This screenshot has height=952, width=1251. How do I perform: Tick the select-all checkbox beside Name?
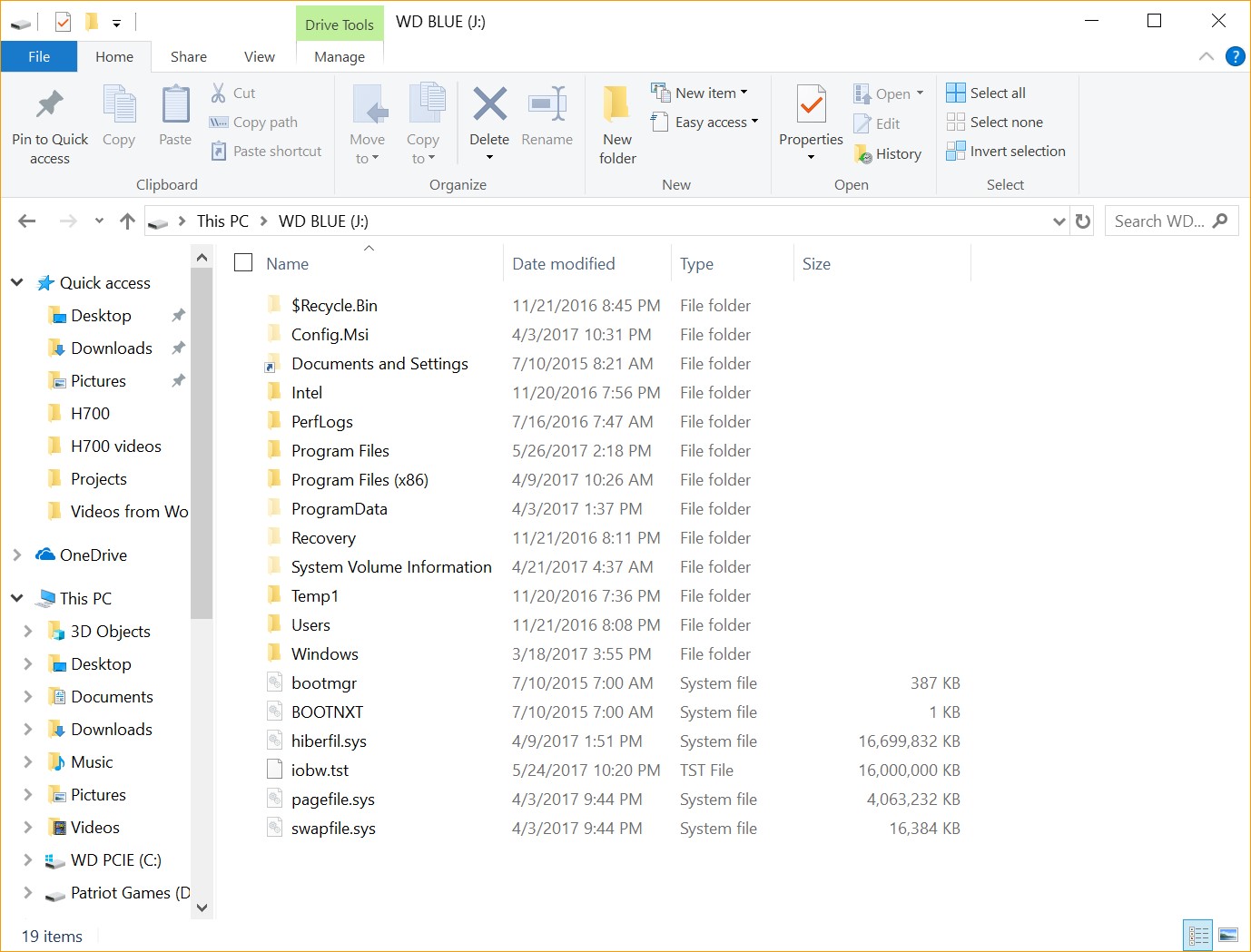coord(243,263)
